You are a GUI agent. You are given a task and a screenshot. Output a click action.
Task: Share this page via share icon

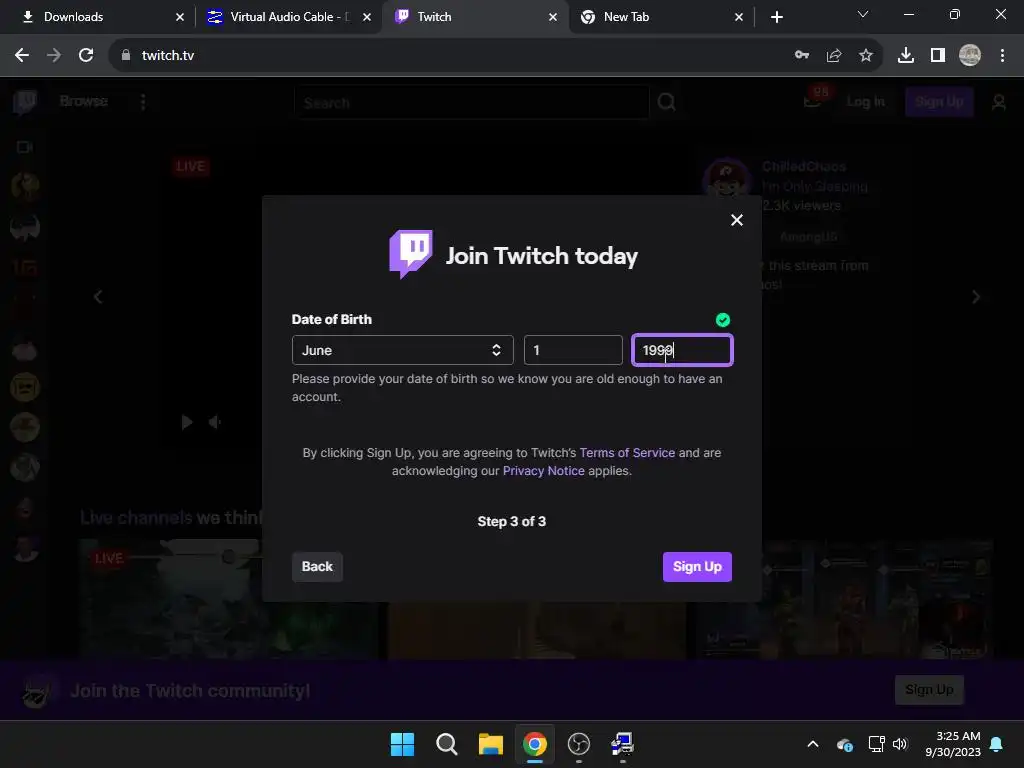(833, 56)
